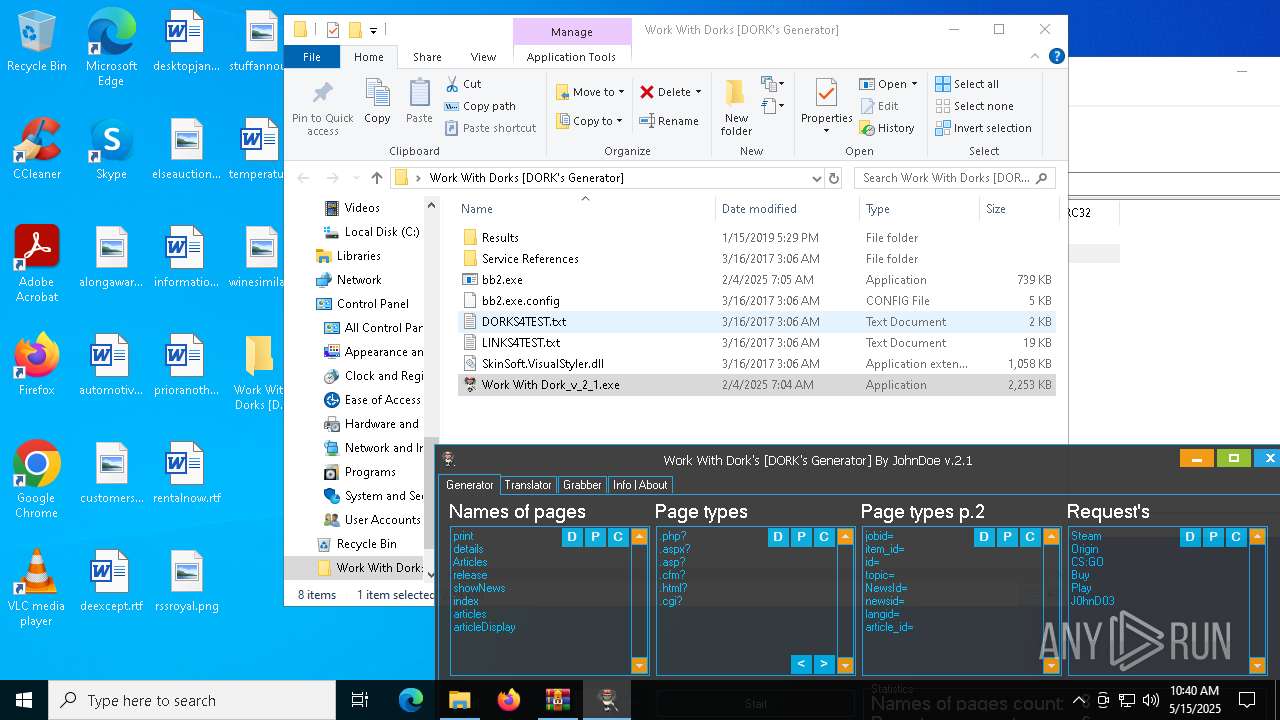Open Microsoft Edge from the taskbar
This screenshot has height=720, width=1280.
click(411, 700)
